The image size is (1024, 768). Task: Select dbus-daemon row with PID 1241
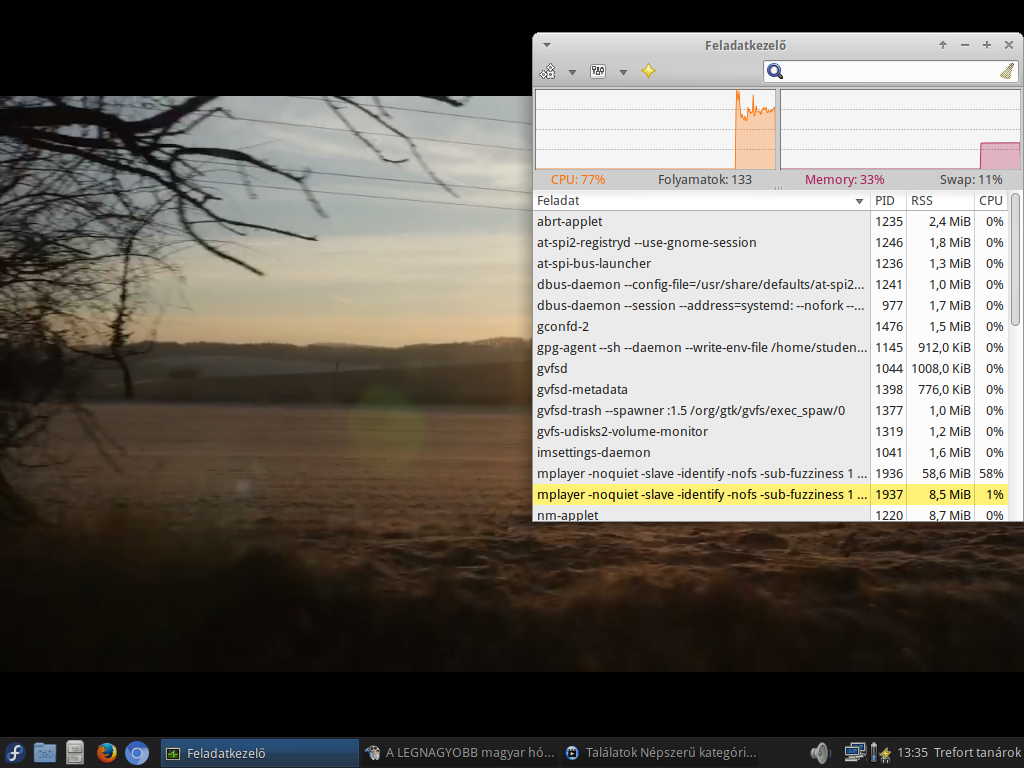click(771, 284)
